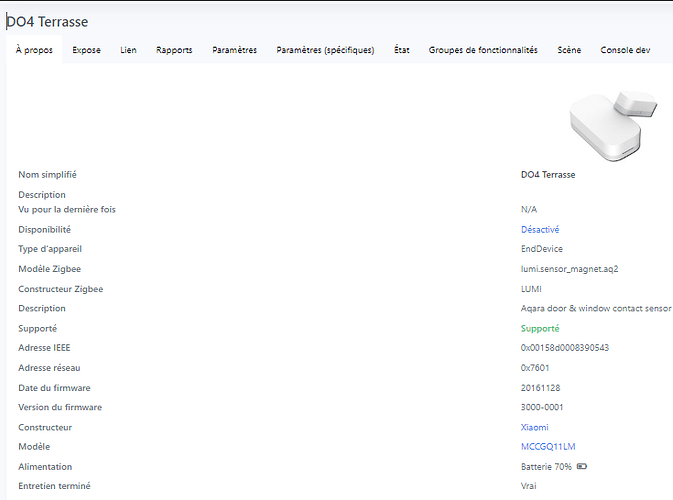Open Groupes de fonctionnalités tab
This screenshot has width=673, height=500.
click(x=483, y=50)
